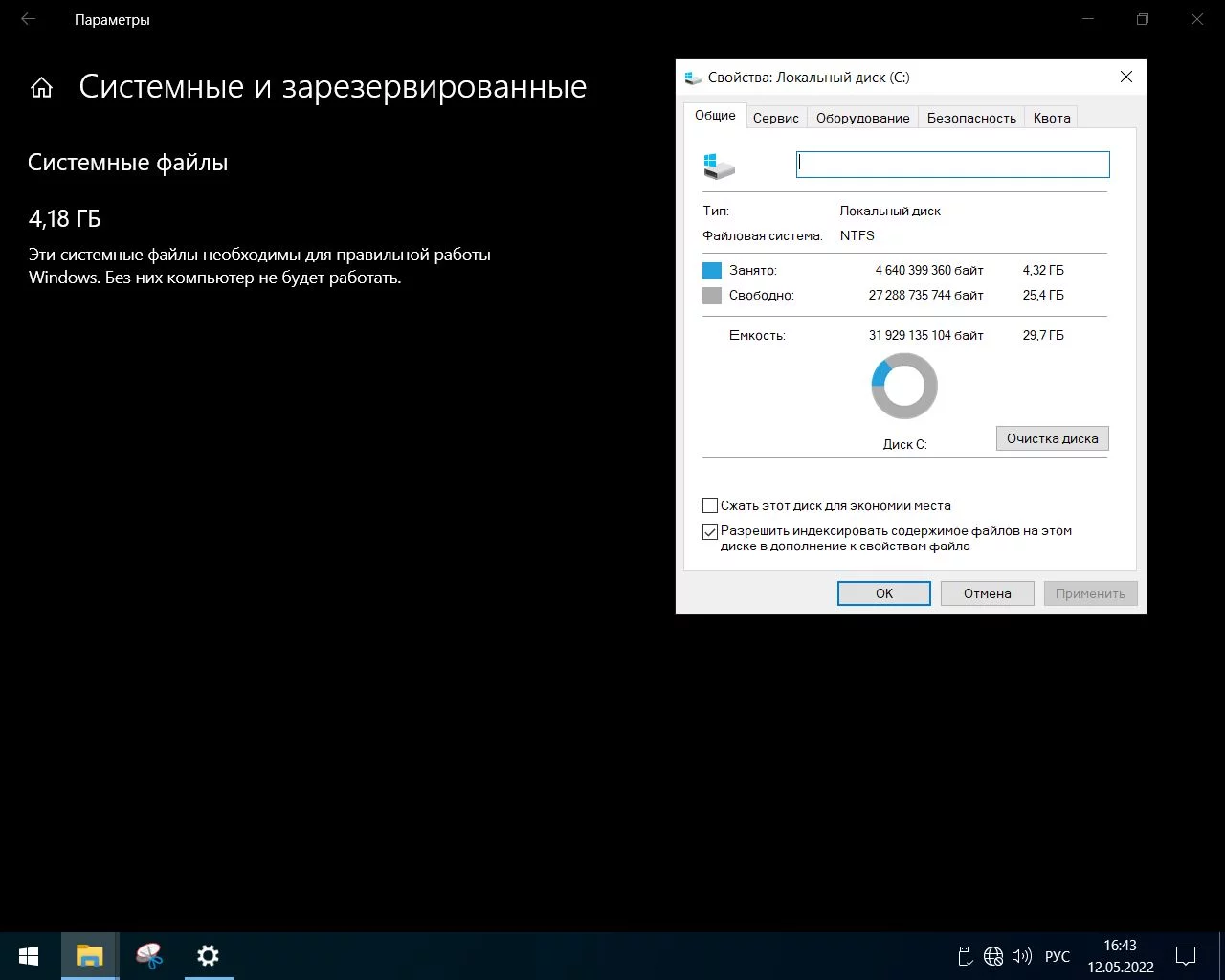Screen dimensions: 1225x980
Task: Click the 27 288 735 744 байт value
Action: (x=926, y=295)
